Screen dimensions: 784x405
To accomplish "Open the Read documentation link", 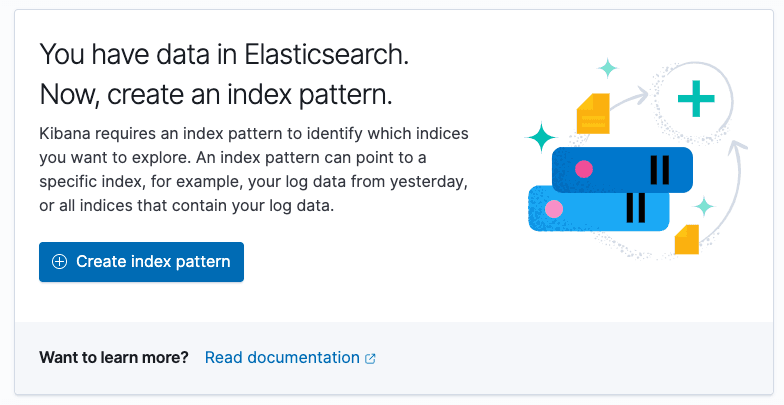I will click(x=282, y=357).
